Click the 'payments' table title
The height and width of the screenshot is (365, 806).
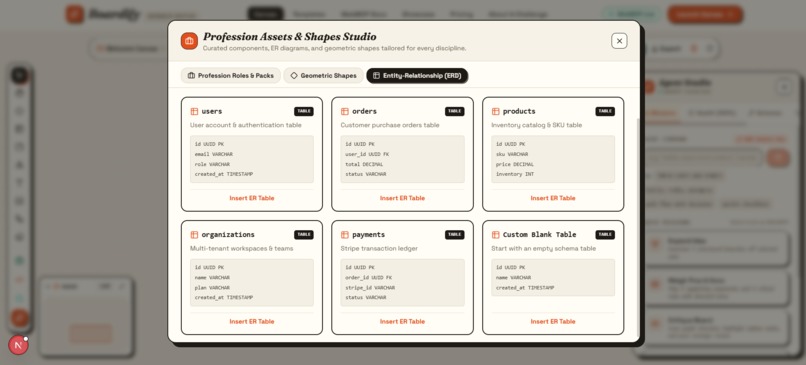pos(369,234)
